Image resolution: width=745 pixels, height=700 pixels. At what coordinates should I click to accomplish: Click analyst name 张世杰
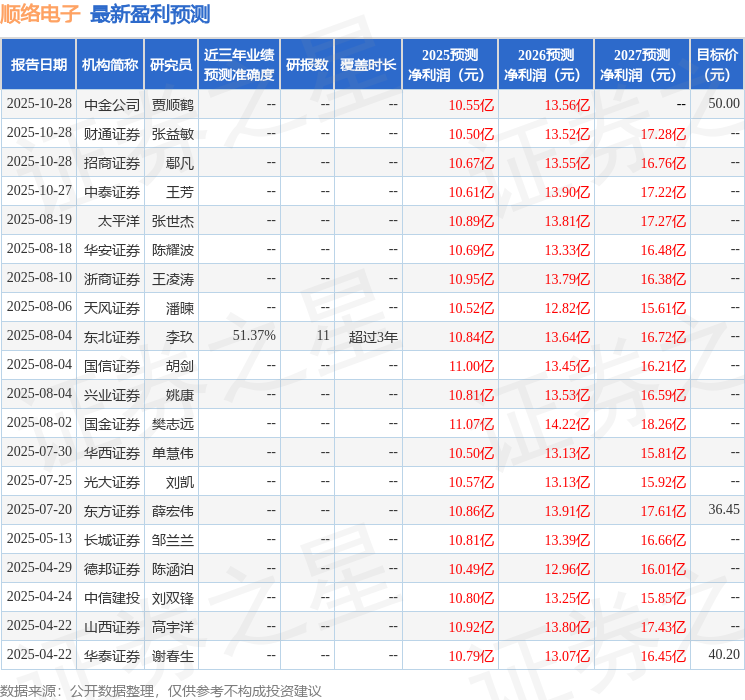(172, 221)
